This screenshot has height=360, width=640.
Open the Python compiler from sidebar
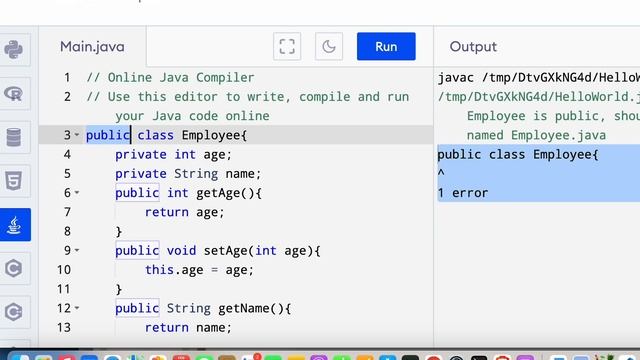click(x=14, y=50)
